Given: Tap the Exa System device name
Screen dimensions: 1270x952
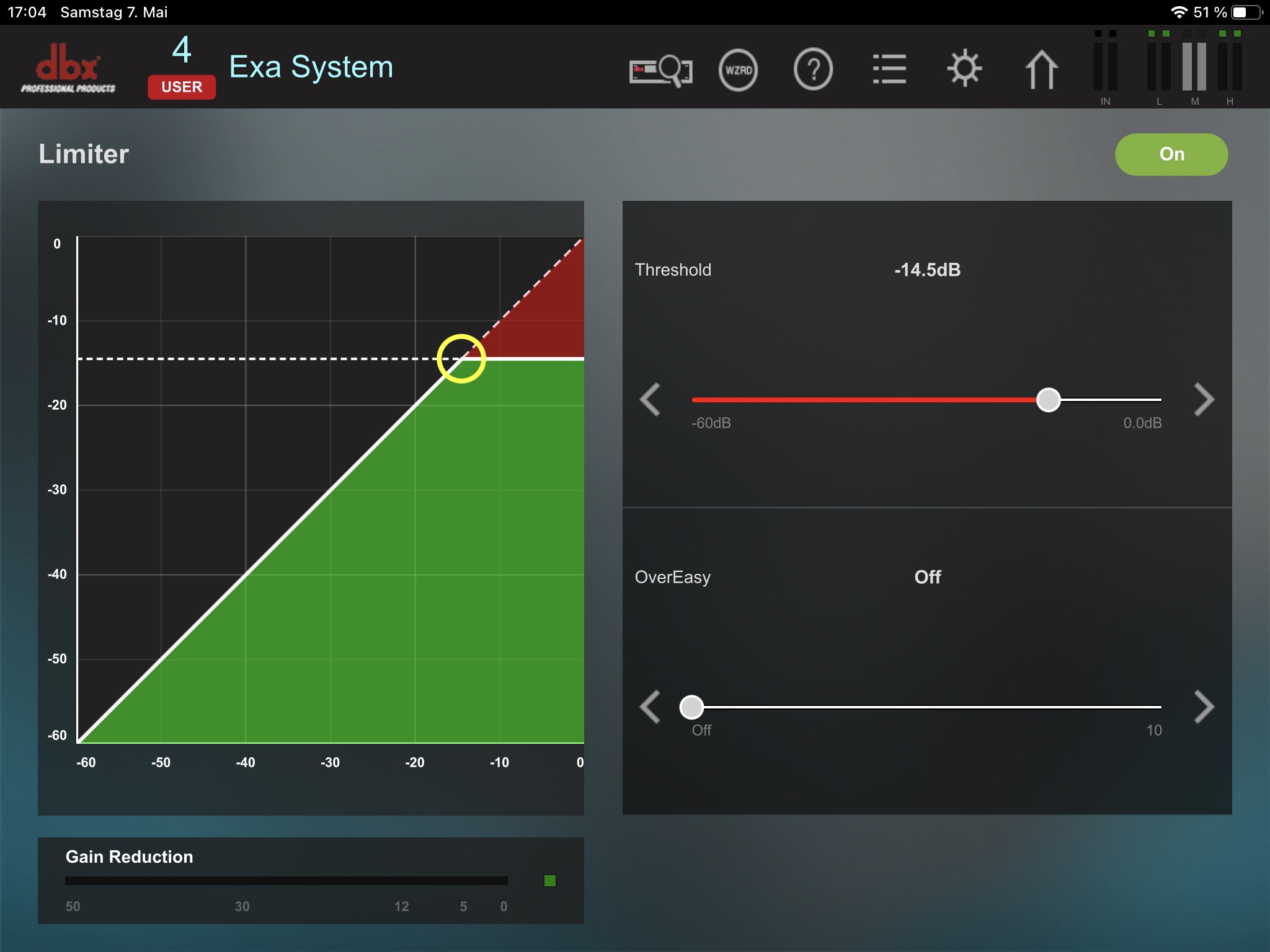Looking at the screenshot, I should pyautogui.click(x=311, y=67).
